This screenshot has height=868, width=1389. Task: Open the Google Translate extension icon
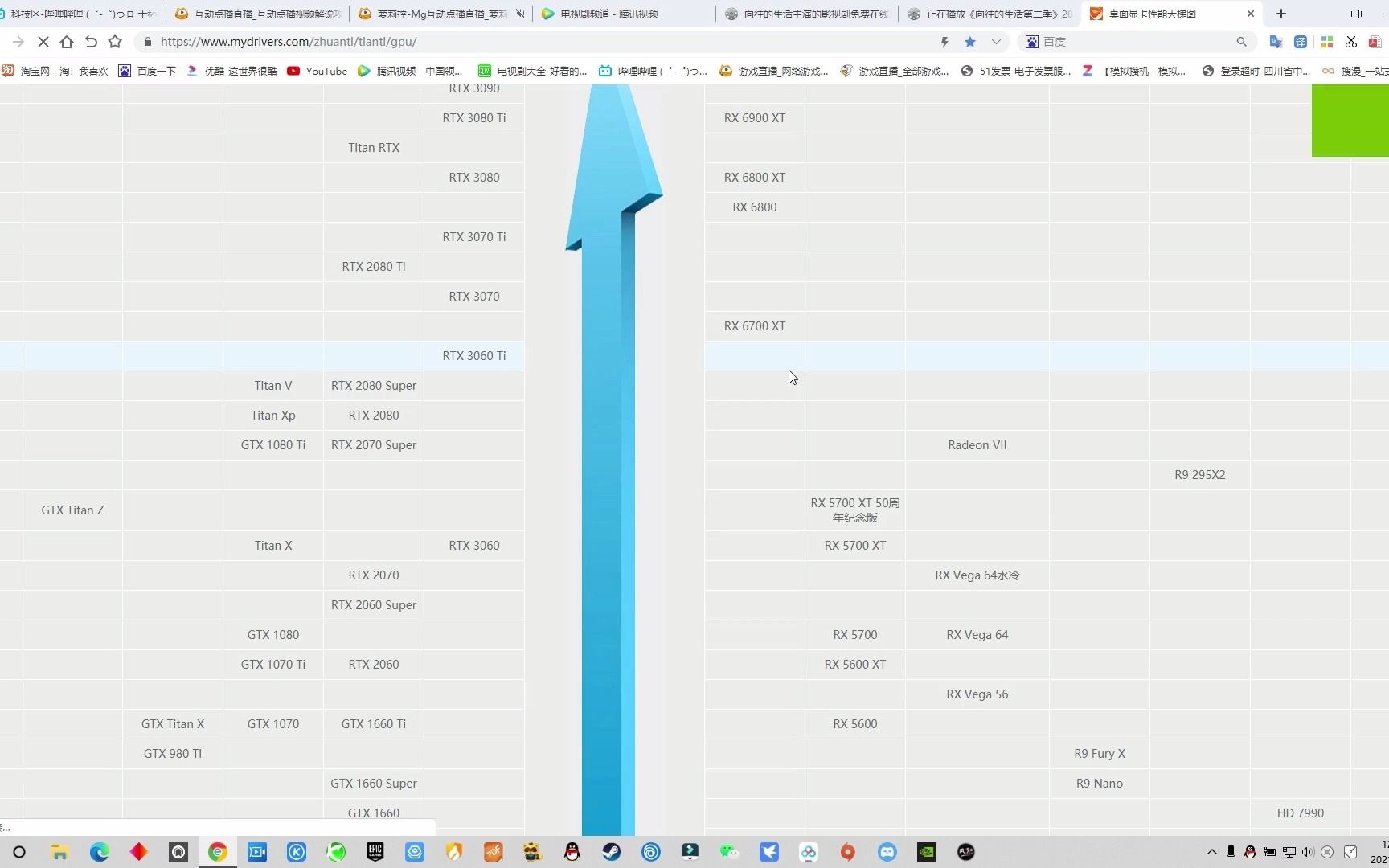[1276, 42]
